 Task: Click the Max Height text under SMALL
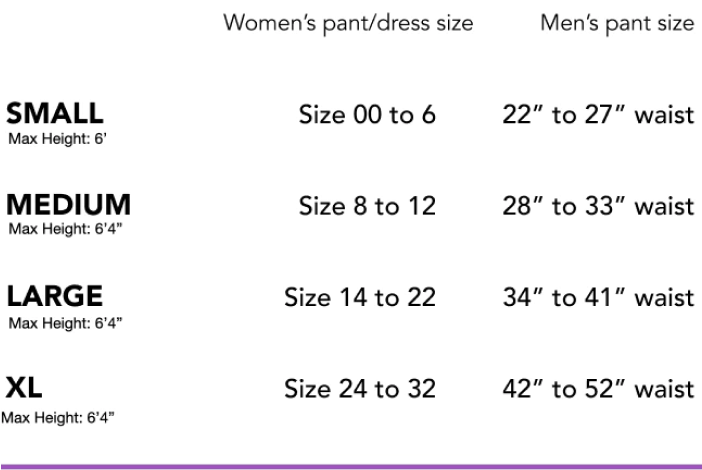pyautogui.click(x=57, y=139)
